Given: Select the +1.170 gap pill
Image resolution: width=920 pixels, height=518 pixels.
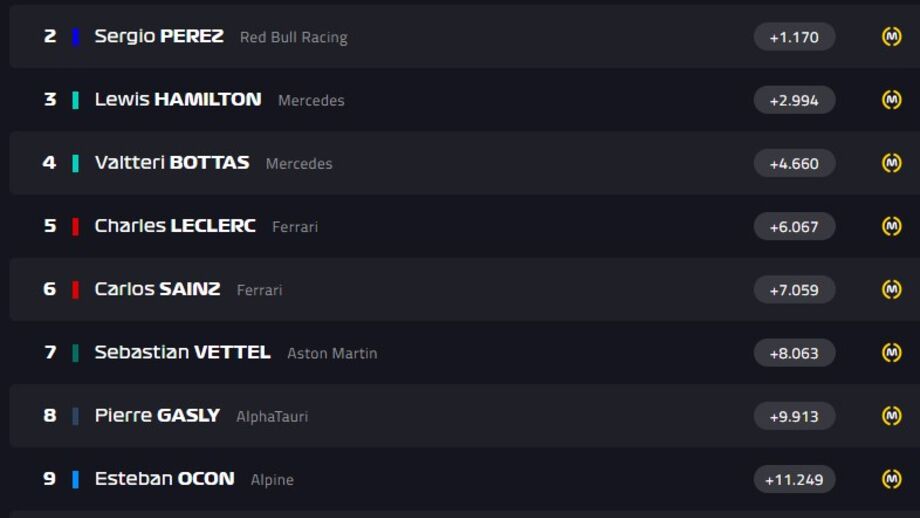Looking at the screenshot, I should point(794,37).
